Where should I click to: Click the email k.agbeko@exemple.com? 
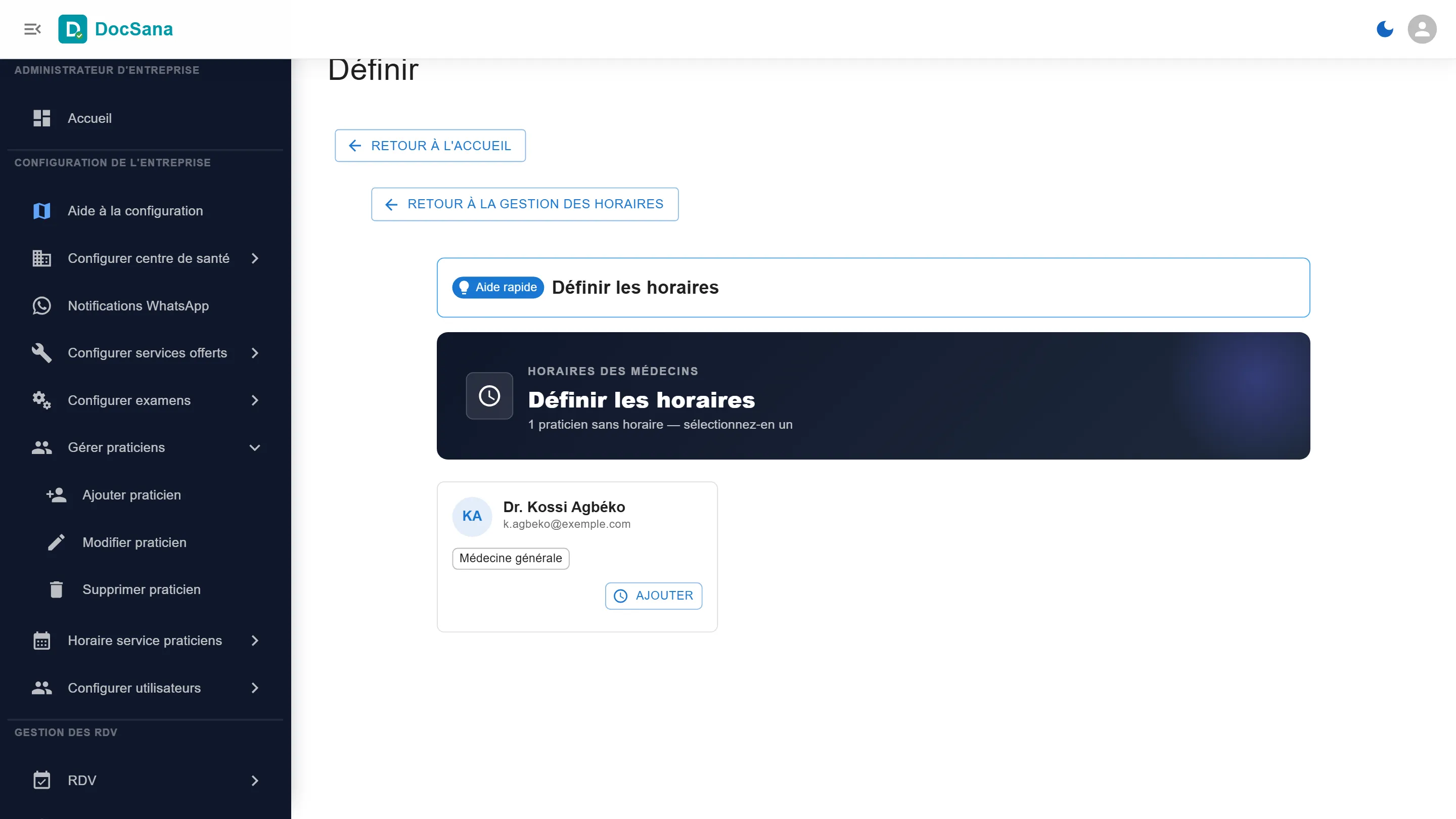pyautogui.click(x=567, y=524)
